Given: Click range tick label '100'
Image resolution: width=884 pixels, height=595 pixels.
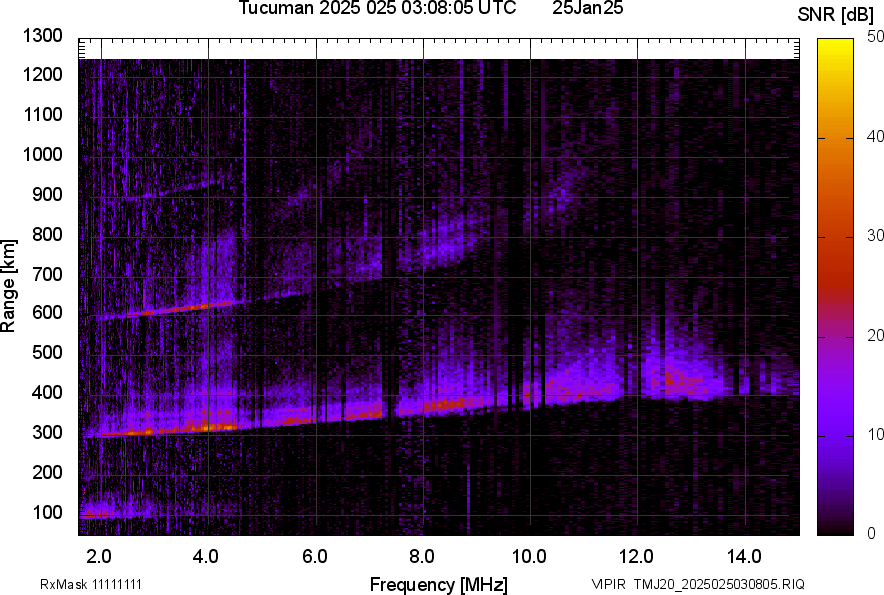Looking at the screenshot, I should pos(47,512).
